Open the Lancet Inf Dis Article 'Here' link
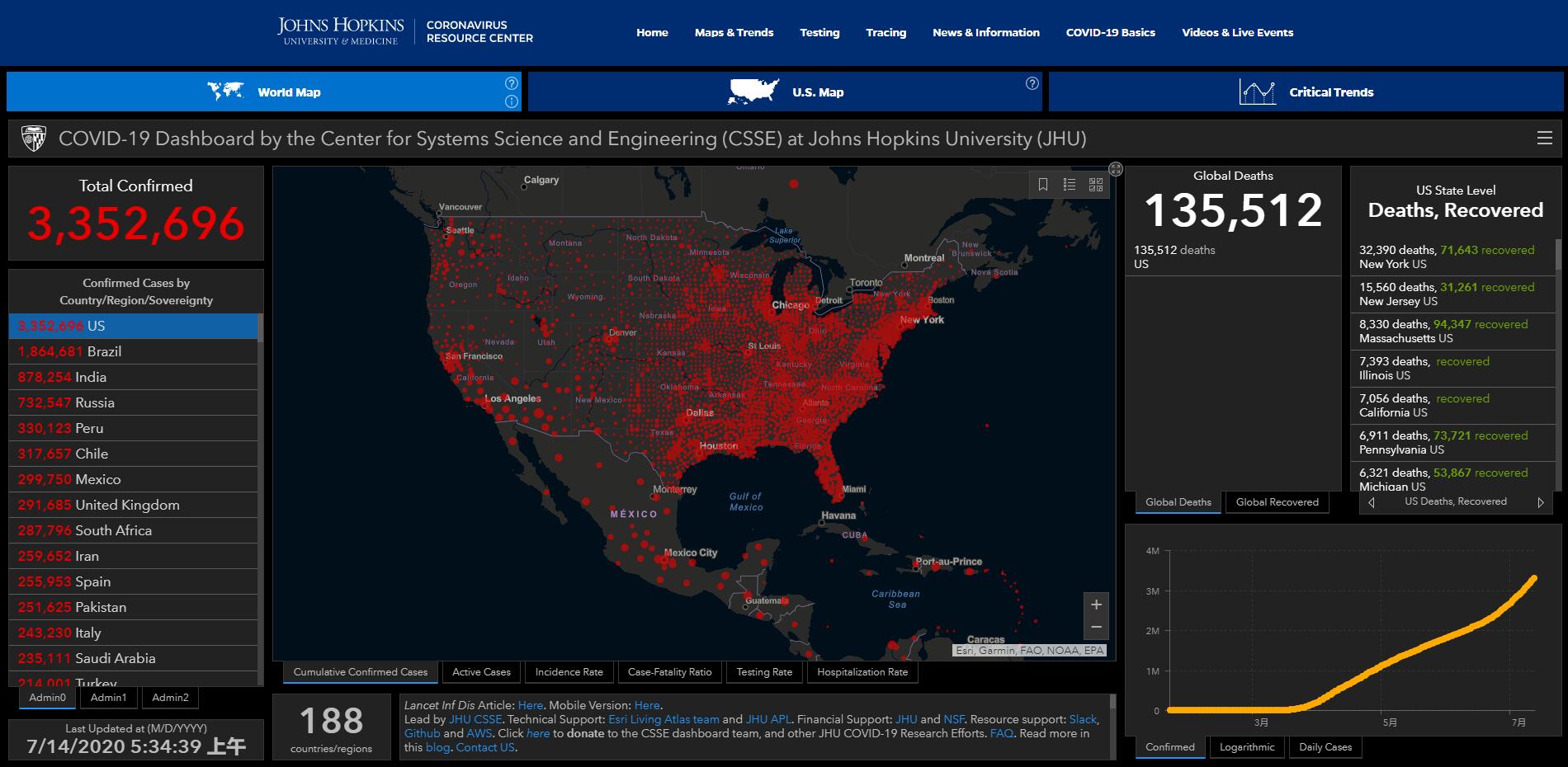This screenshot has height=767, width=1568. [531, 705]
